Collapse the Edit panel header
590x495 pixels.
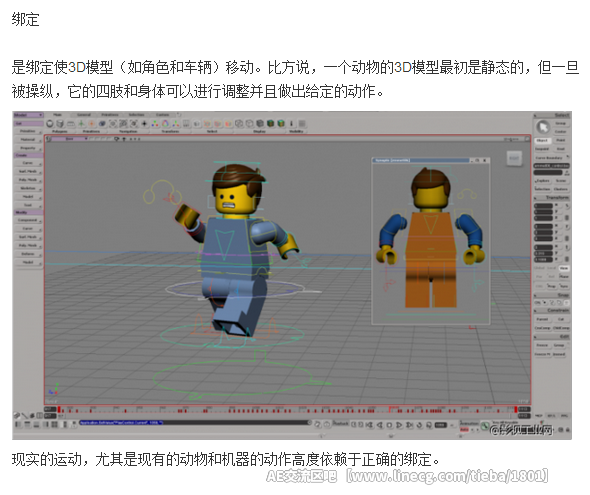click(x=552, y=336)
